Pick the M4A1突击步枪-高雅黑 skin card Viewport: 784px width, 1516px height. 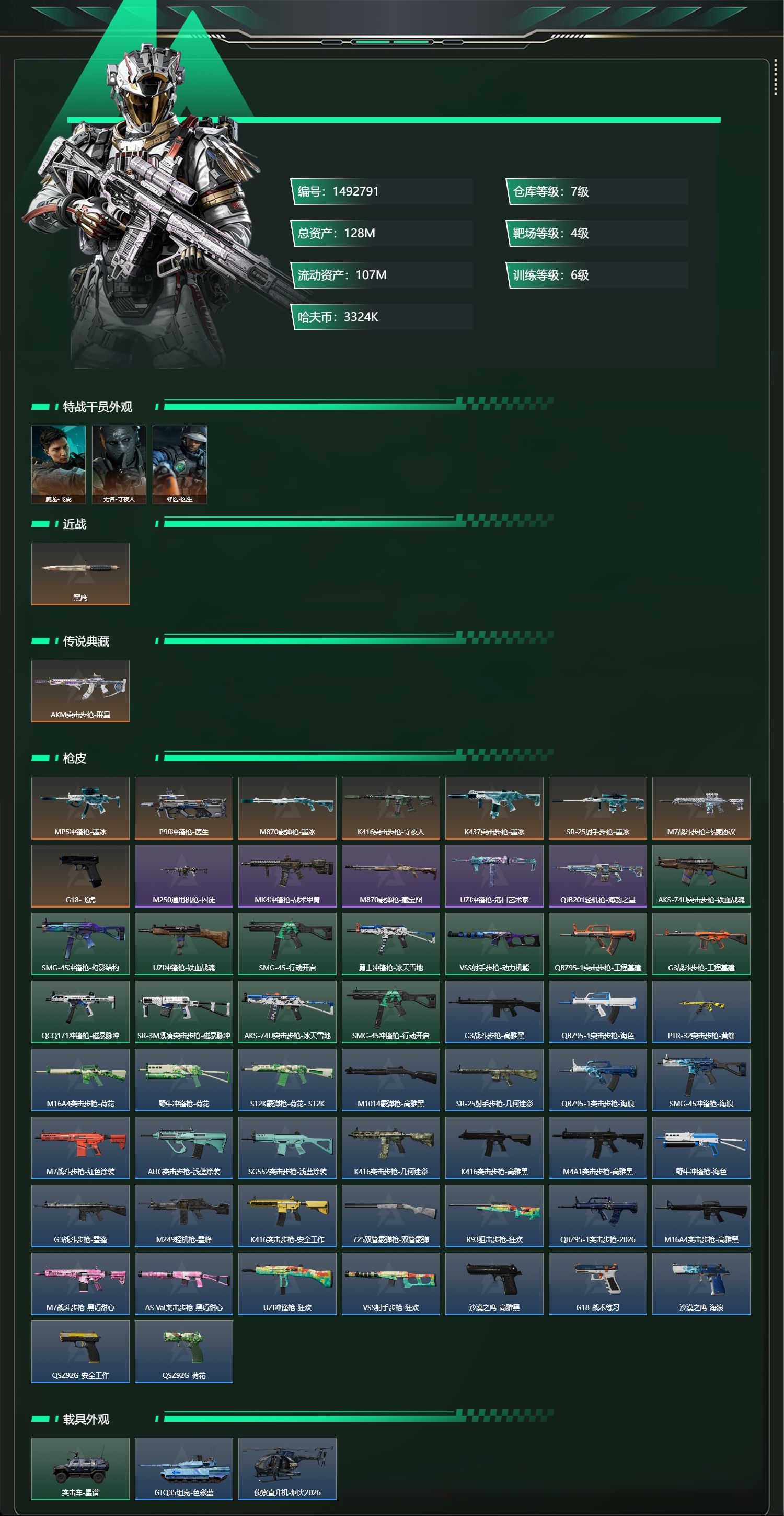pos(598,1147)
